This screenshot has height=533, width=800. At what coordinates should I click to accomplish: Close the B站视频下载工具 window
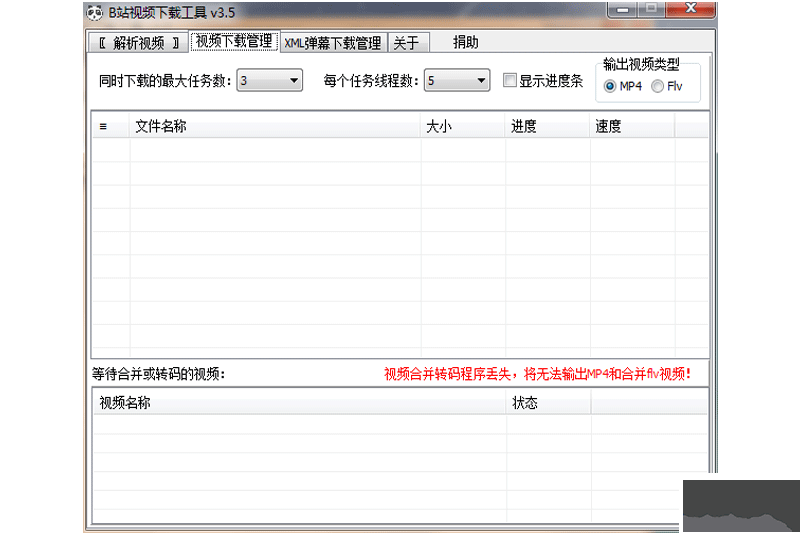click(x=690, y=10)
